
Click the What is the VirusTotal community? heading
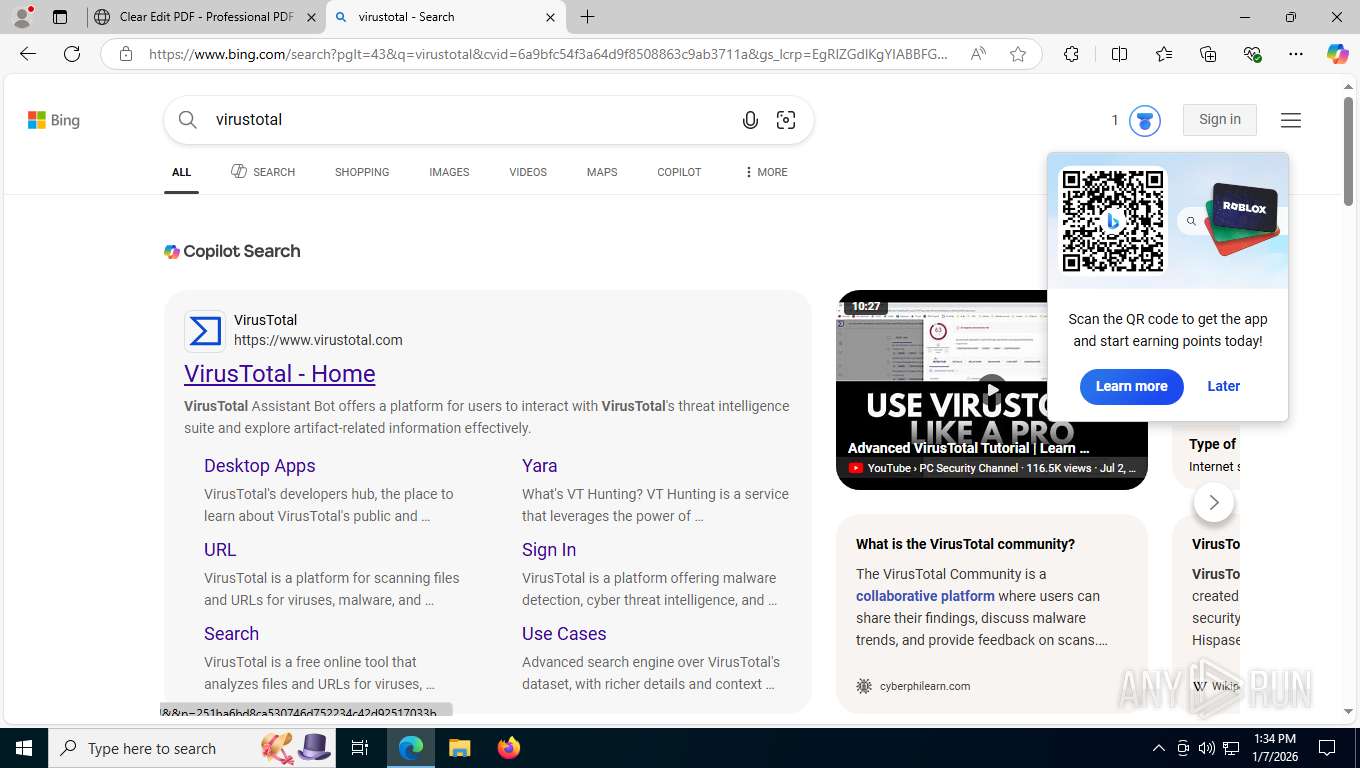point(965,544)
